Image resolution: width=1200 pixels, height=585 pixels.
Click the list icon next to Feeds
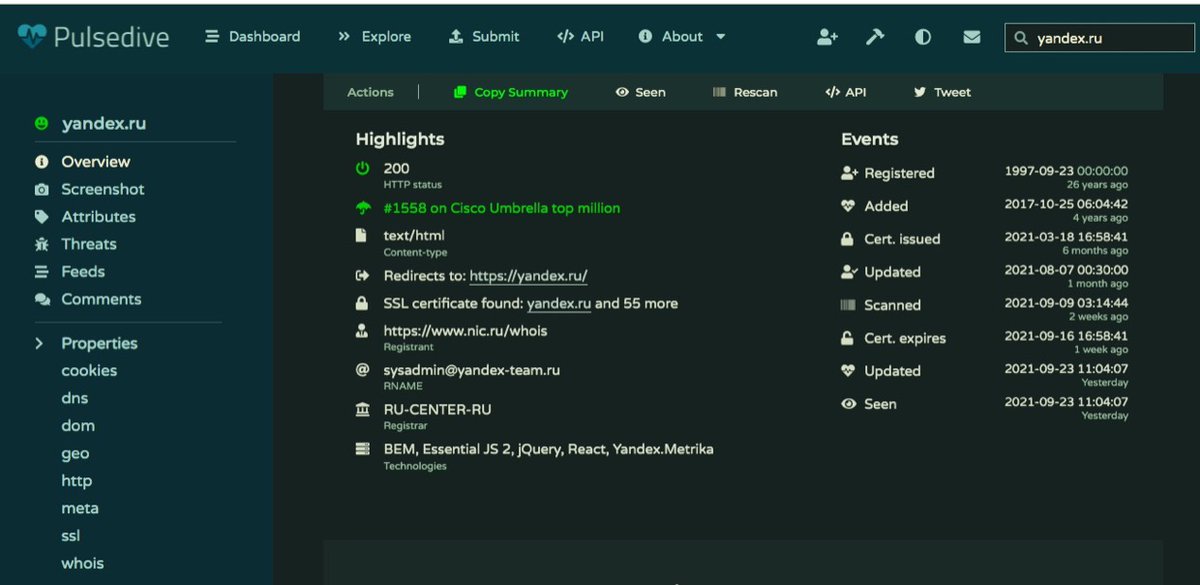pos(41,271)
